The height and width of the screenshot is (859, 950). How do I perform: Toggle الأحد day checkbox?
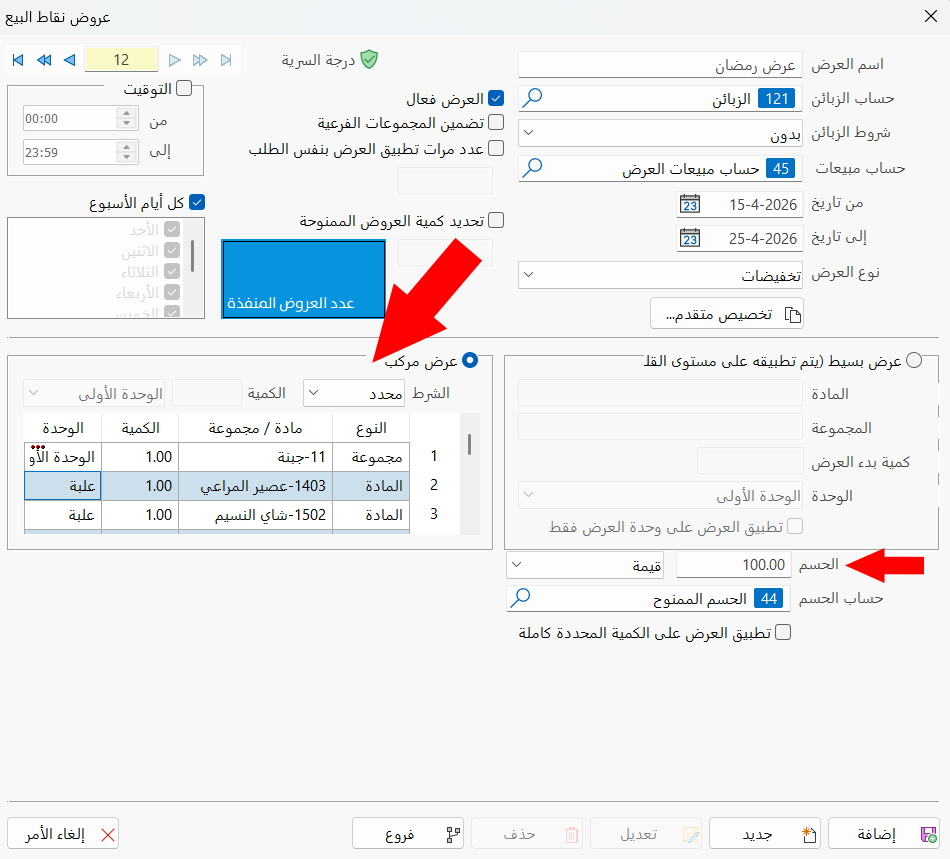pyautogui.click(x=172, y=230)
